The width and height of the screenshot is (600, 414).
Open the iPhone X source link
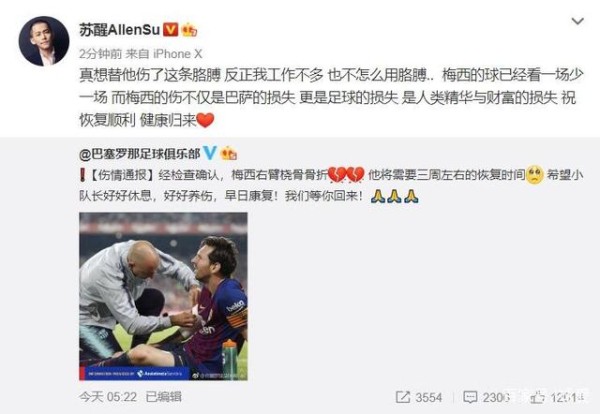(177, 54)
